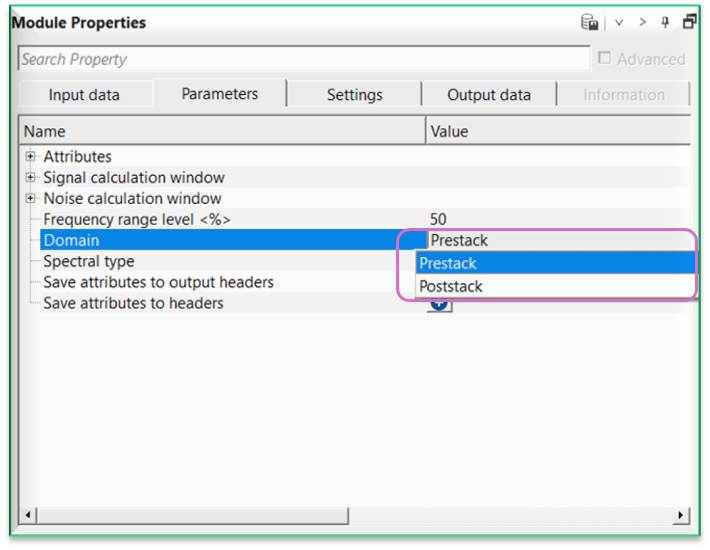Click the horizontal scrollbar right arrow
Viewport: 710px width, 550px height.
681,516
